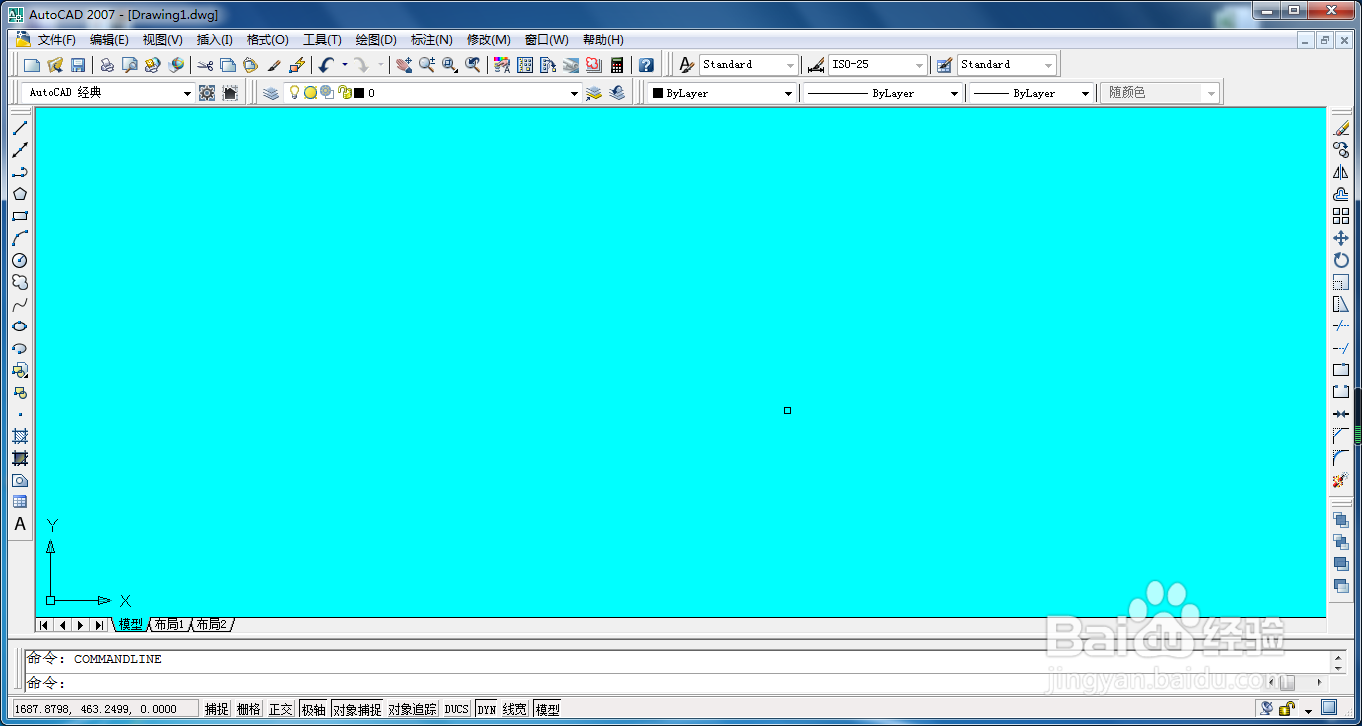Select the Multiline Text A tool
The height and width of the screenshot is (726, 1362).
point(20,524)
